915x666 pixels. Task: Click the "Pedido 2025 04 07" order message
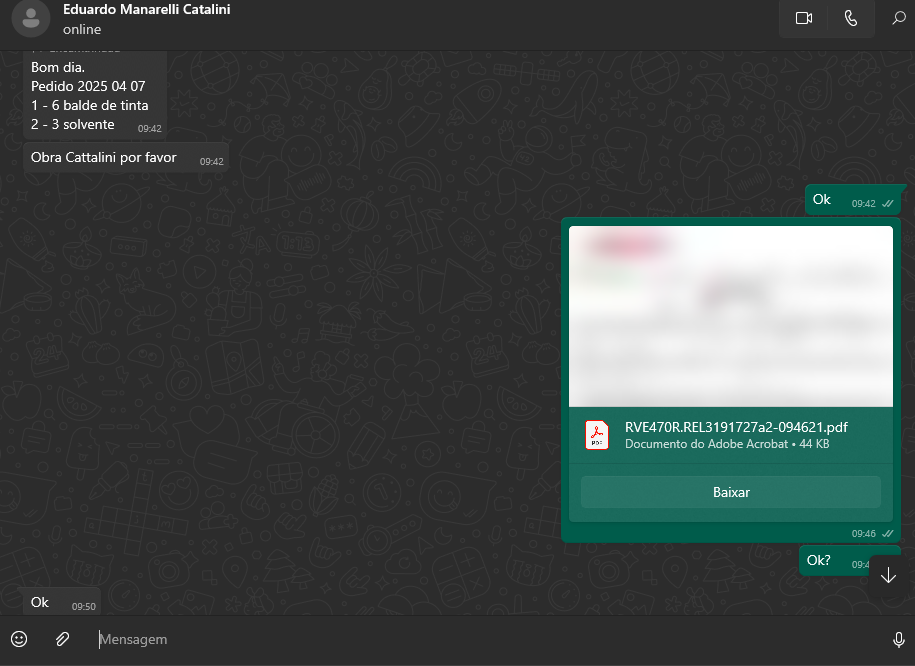[88, 86]
